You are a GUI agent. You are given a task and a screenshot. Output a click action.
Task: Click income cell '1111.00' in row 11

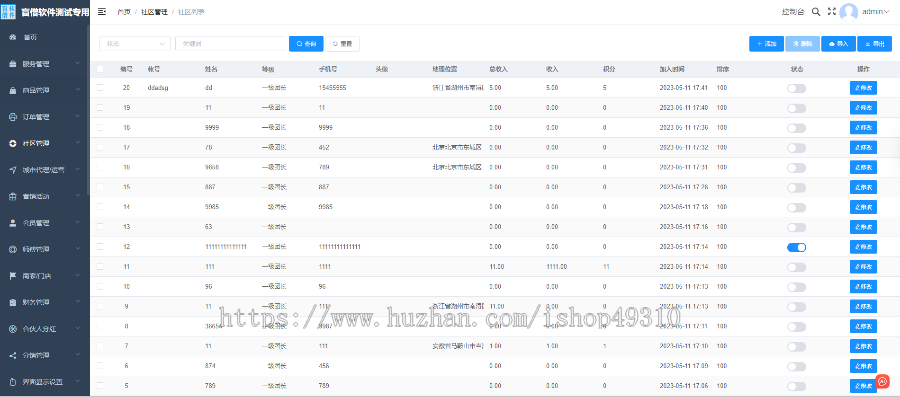pyautogui.click(x=557, y=267)
